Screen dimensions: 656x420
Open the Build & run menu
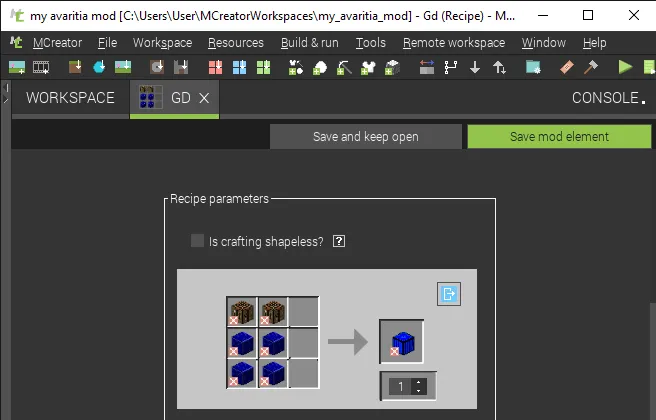coord(310,43)
